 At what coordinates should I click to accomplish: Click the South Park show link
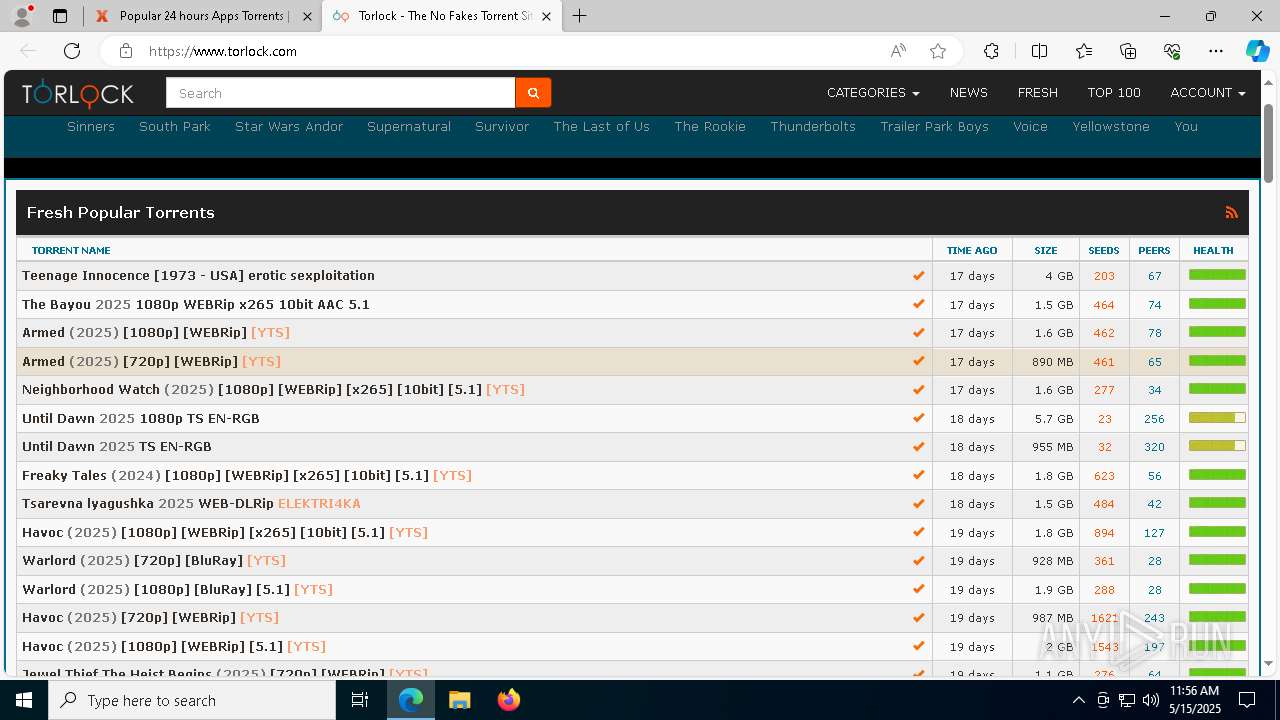coord(175,127)
